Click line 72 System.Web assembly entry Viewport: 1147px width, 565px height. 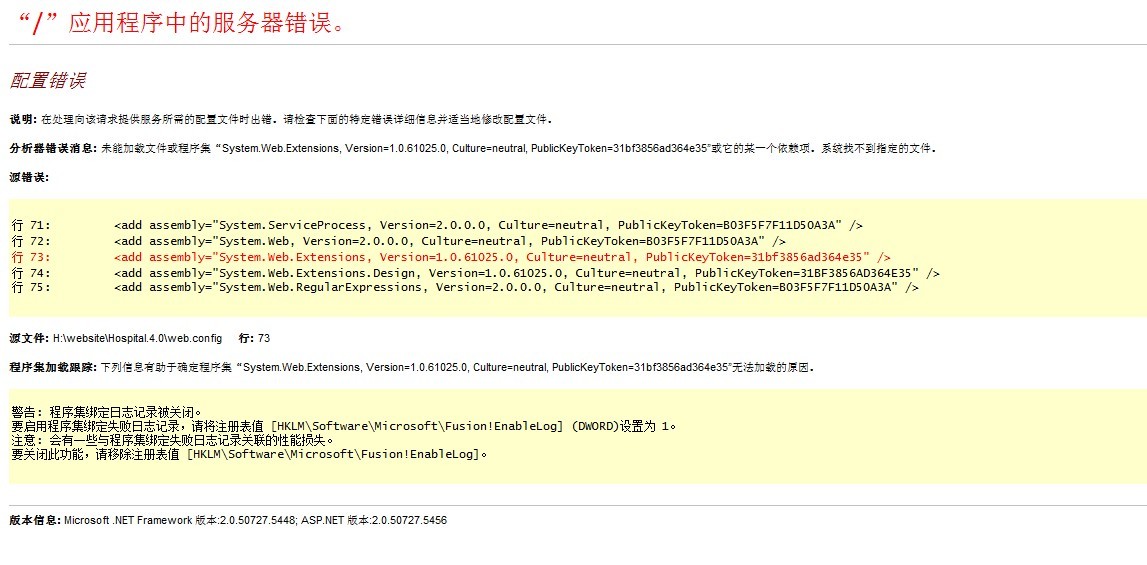449,241
